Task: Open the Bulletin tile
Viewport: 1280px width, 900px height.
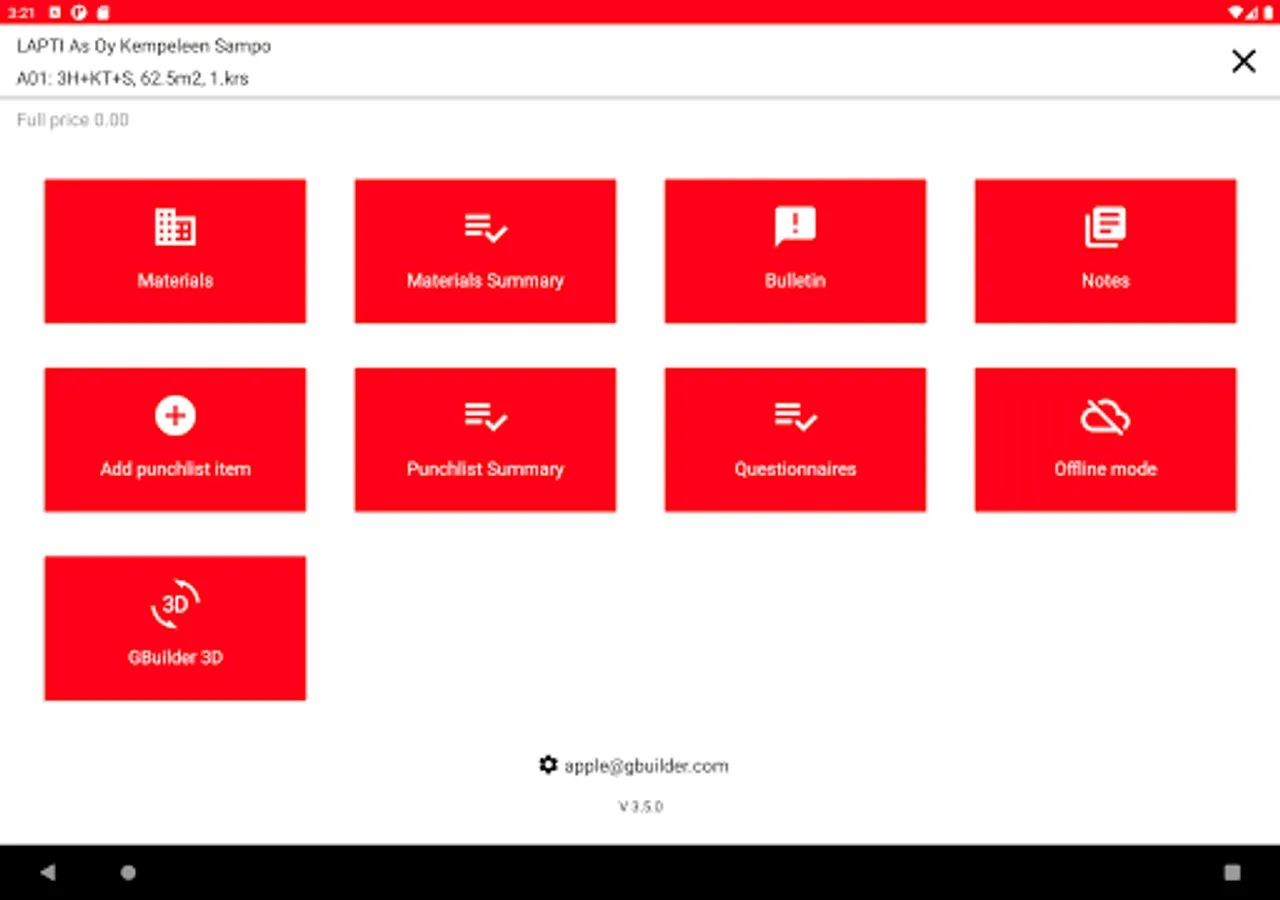Action: (795, 251)
